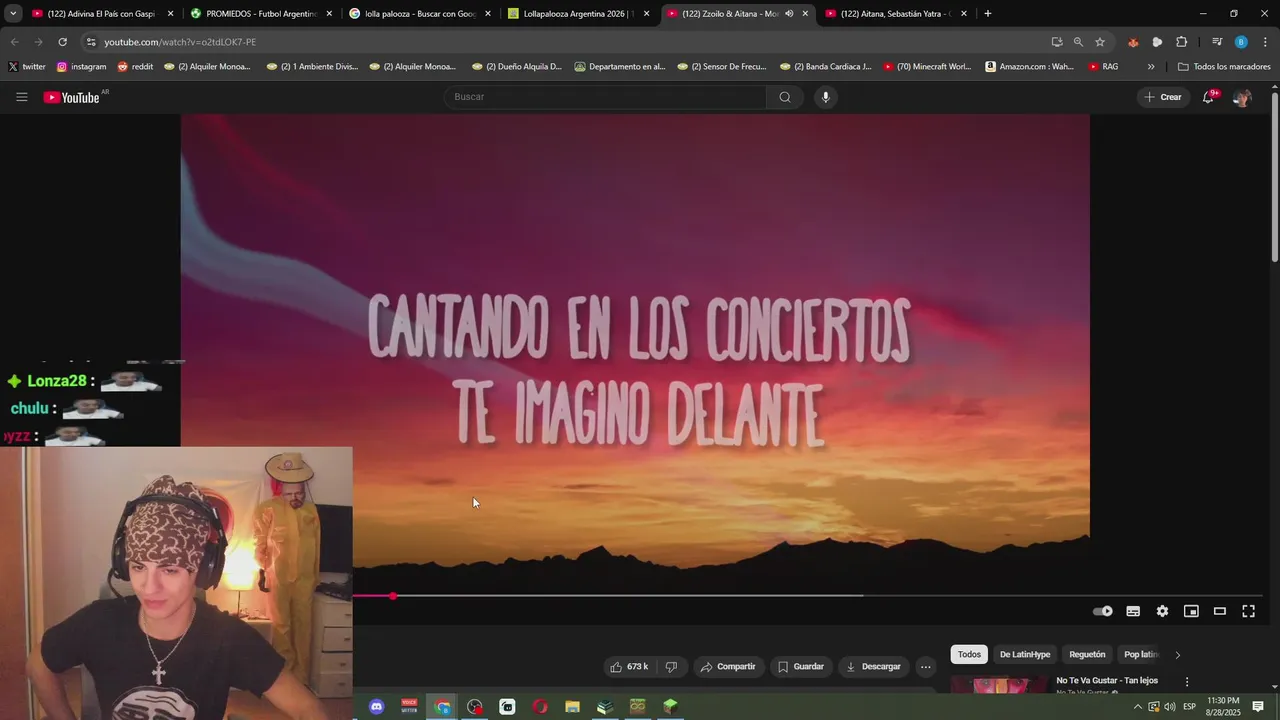Image resolution: width=1280 pixels, height=720 pixels.
Task: Go back in browser history
Action: (14, 42)
